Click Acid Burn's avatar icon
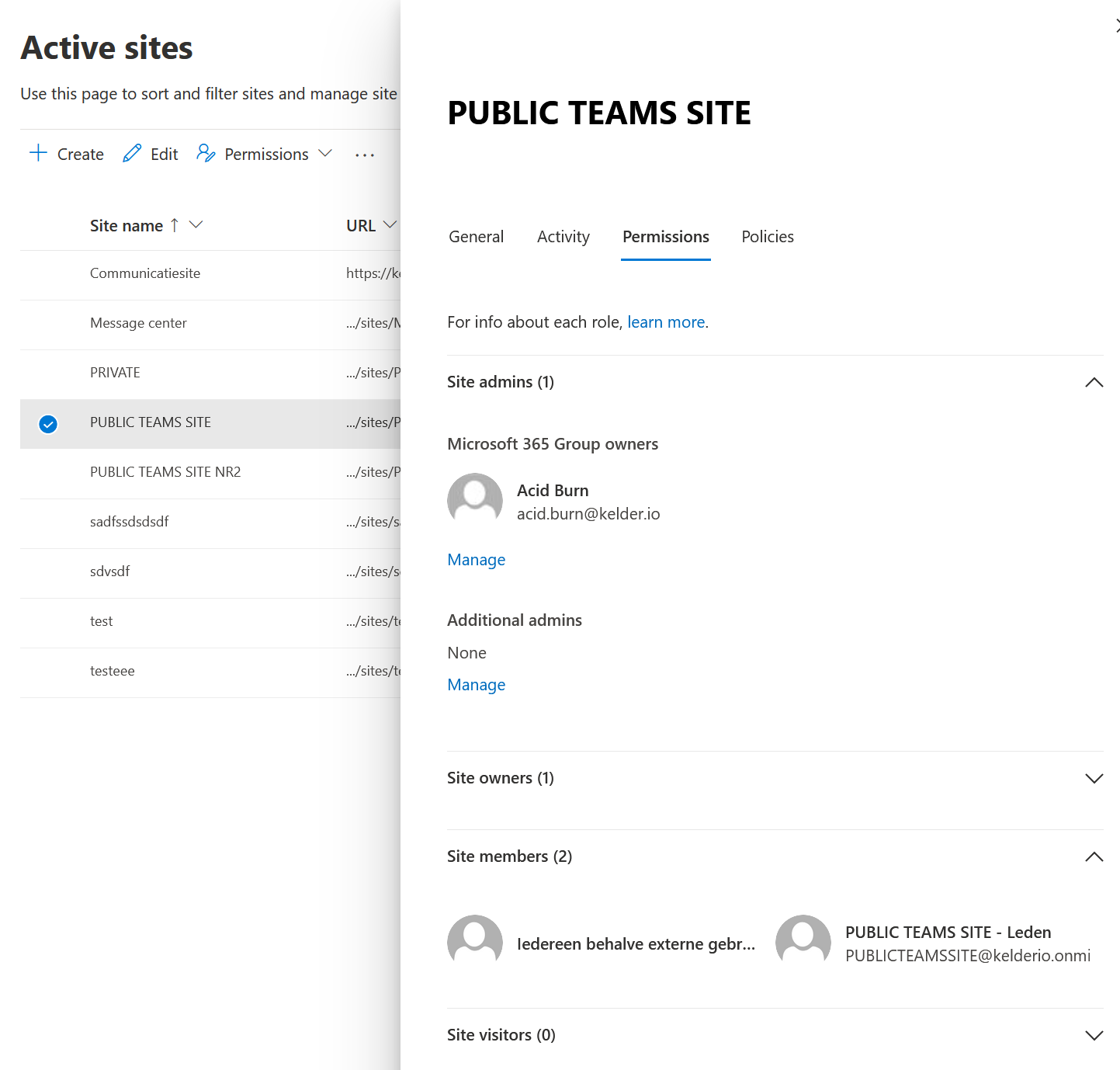This screenshot has width=1120, height=1070. [475, 501]
